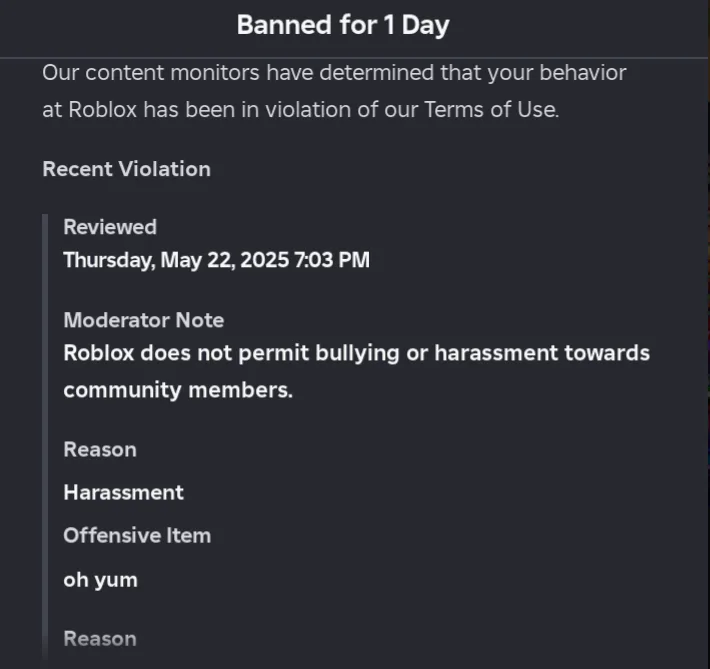Click the 'Offensive Item' label
This screenshot has width=710, height=669.
coord(137,535)
